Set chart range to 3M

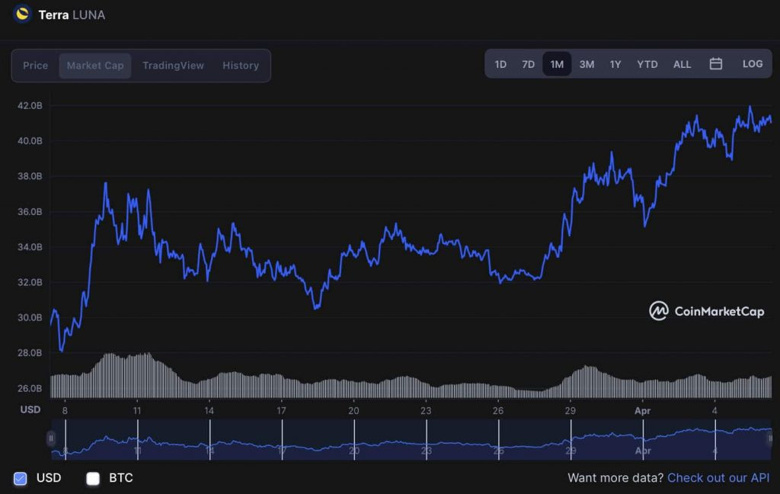(586, 64)
